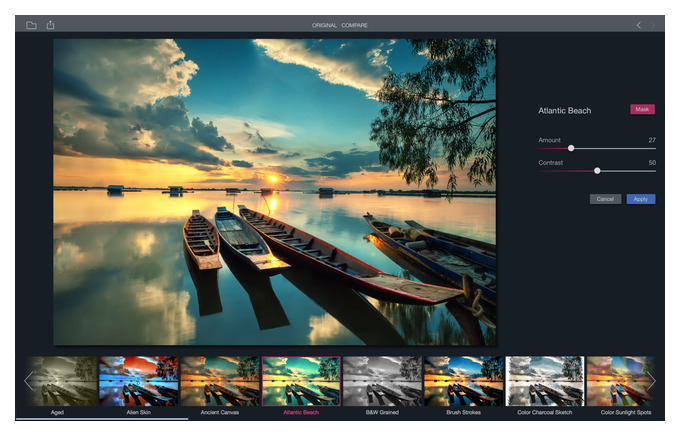680x436 pixels.
Task: Choose the Alien Skin filter thumbnail
Action: click(139, 381)
